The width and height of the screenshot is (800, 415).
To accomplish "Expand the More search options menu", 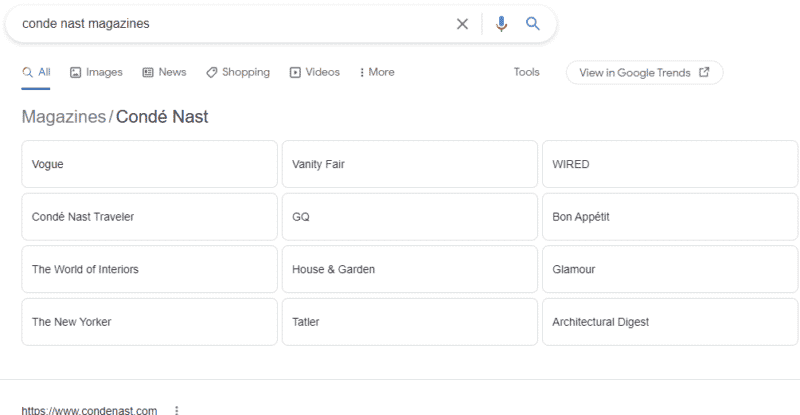I will tap(376, 72).
